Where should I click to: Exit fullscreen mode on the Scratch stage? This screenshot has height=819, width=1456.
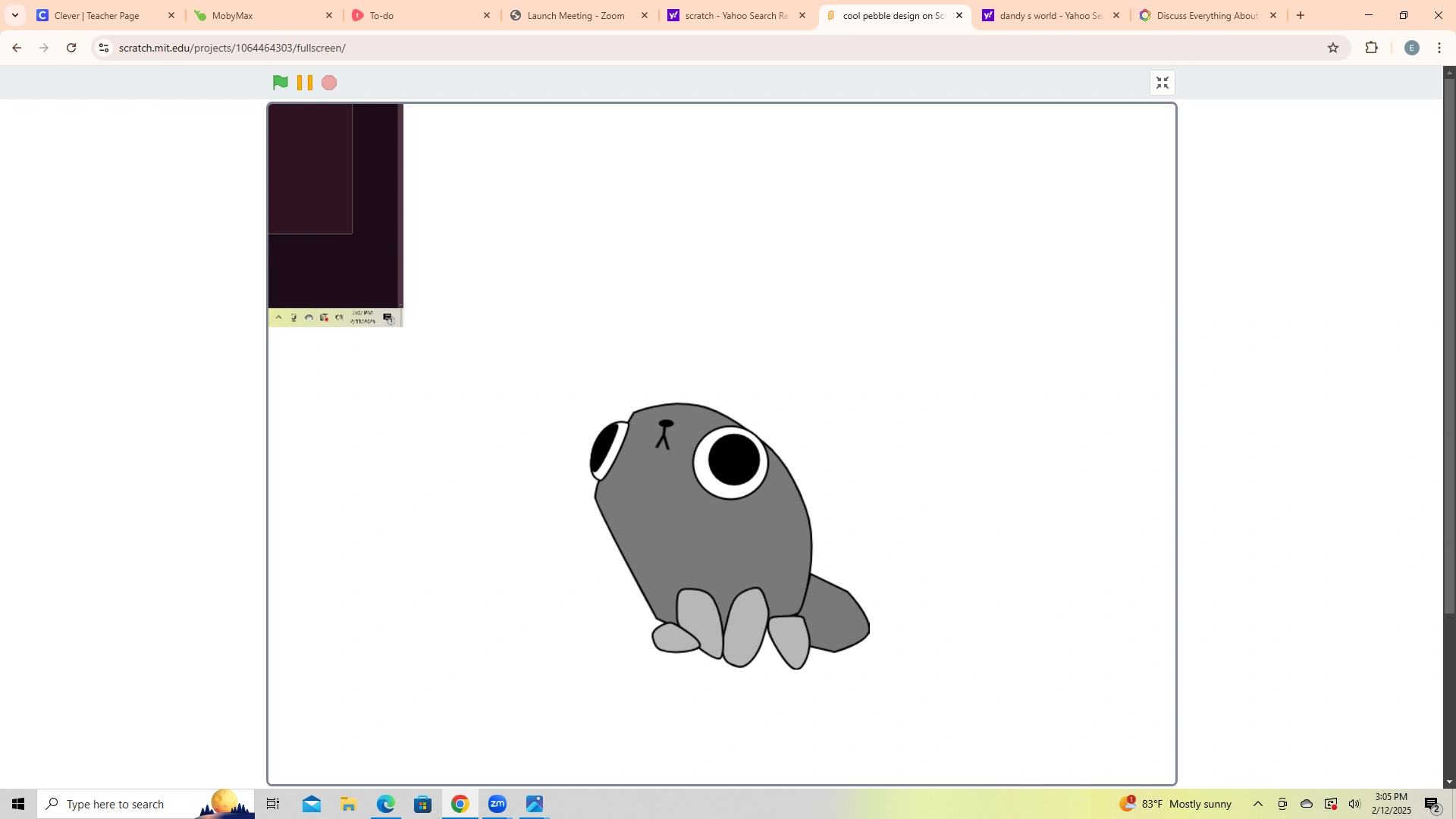(x=1163, y=82)
